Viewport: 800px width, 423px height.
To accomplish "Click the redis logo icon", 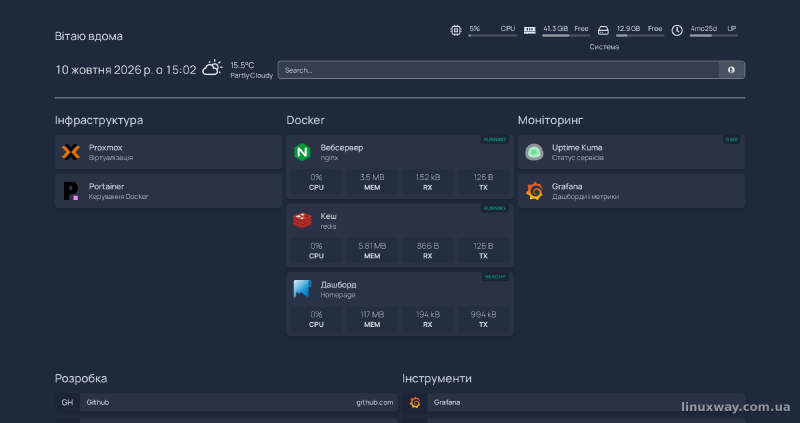I will (x=302, y=220).
